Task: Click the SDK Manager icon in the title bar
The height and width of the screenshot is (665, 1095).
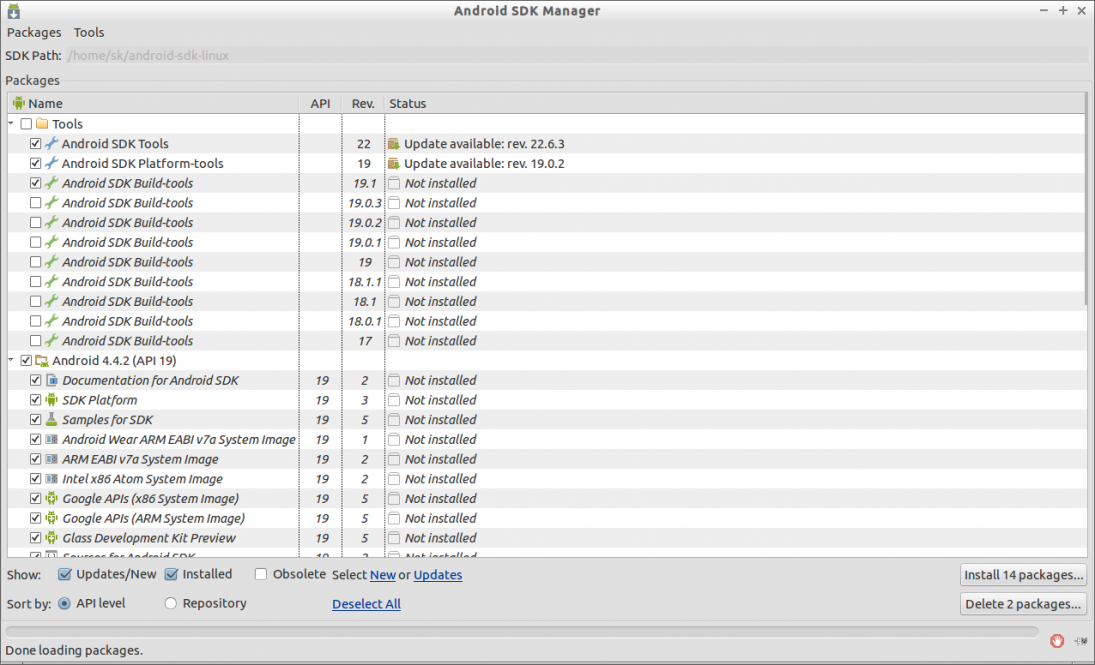Action: 14,11
